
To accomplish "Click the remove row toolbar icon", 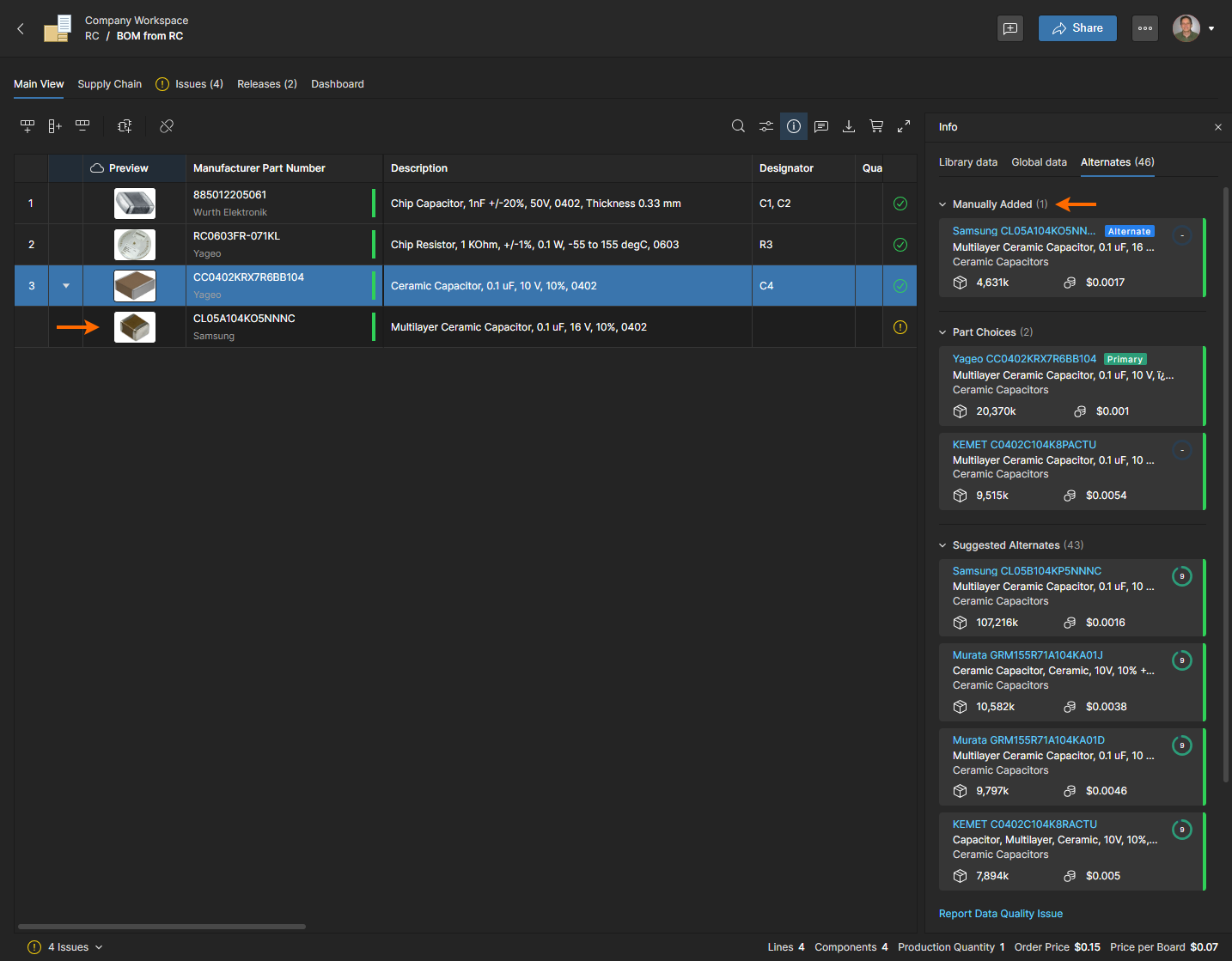I will point(82,126).
